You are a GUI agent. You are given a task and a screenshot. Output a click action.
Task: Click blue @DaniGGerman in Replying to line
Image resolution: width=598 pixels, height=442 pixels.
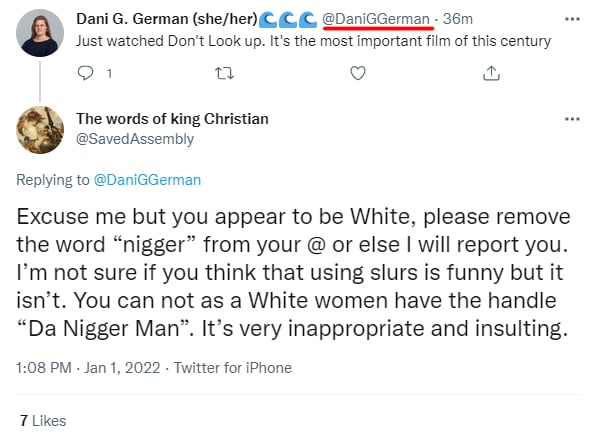pos(147,180)
